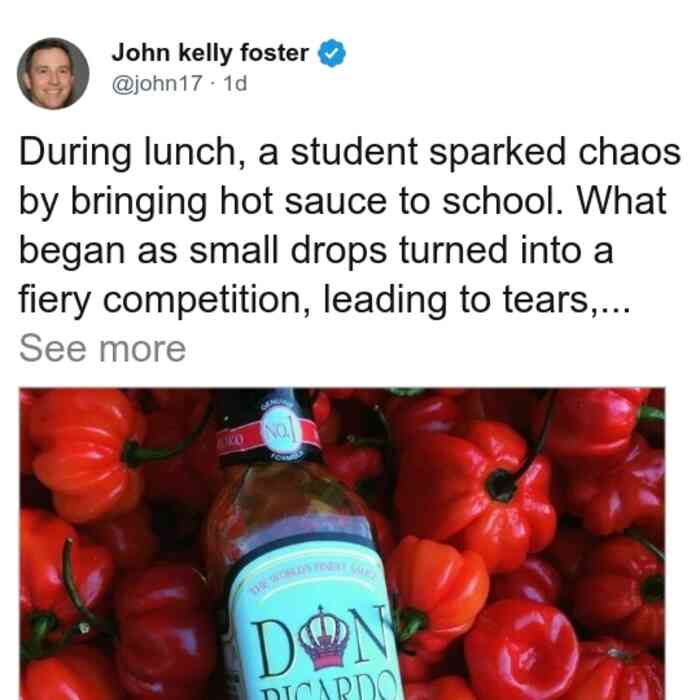Image resolution: width=700 pixels, height=700 pixels.
Task: Tap the crown logo on the bottle label
Action: pos(324,640)
